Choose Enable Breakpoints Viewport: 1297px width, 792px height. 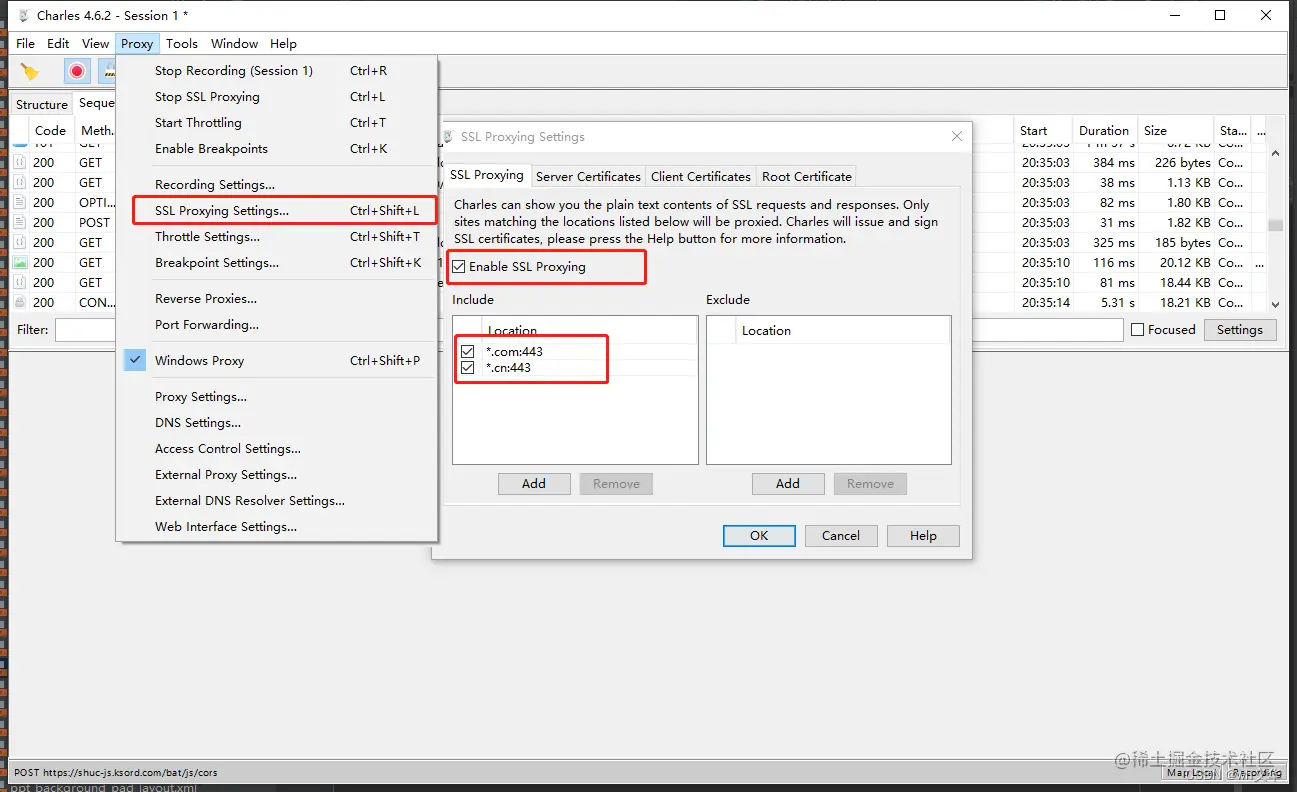(x=276, y=149)
